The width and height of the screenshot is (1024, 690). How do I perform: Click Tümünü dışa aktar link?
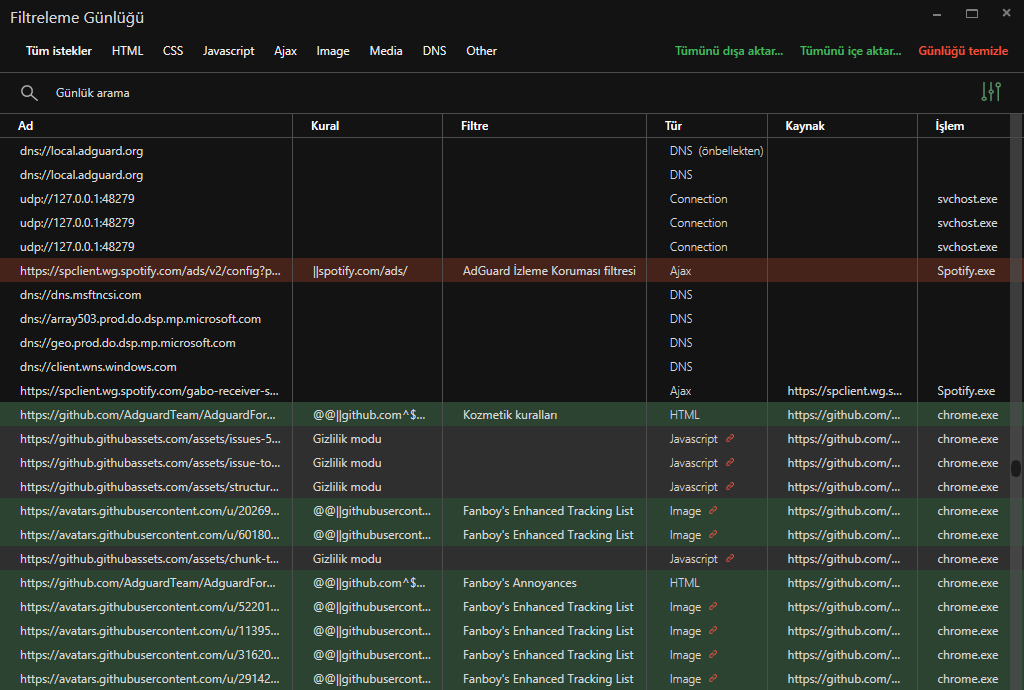pyautogui.click(x=728, y=50)
